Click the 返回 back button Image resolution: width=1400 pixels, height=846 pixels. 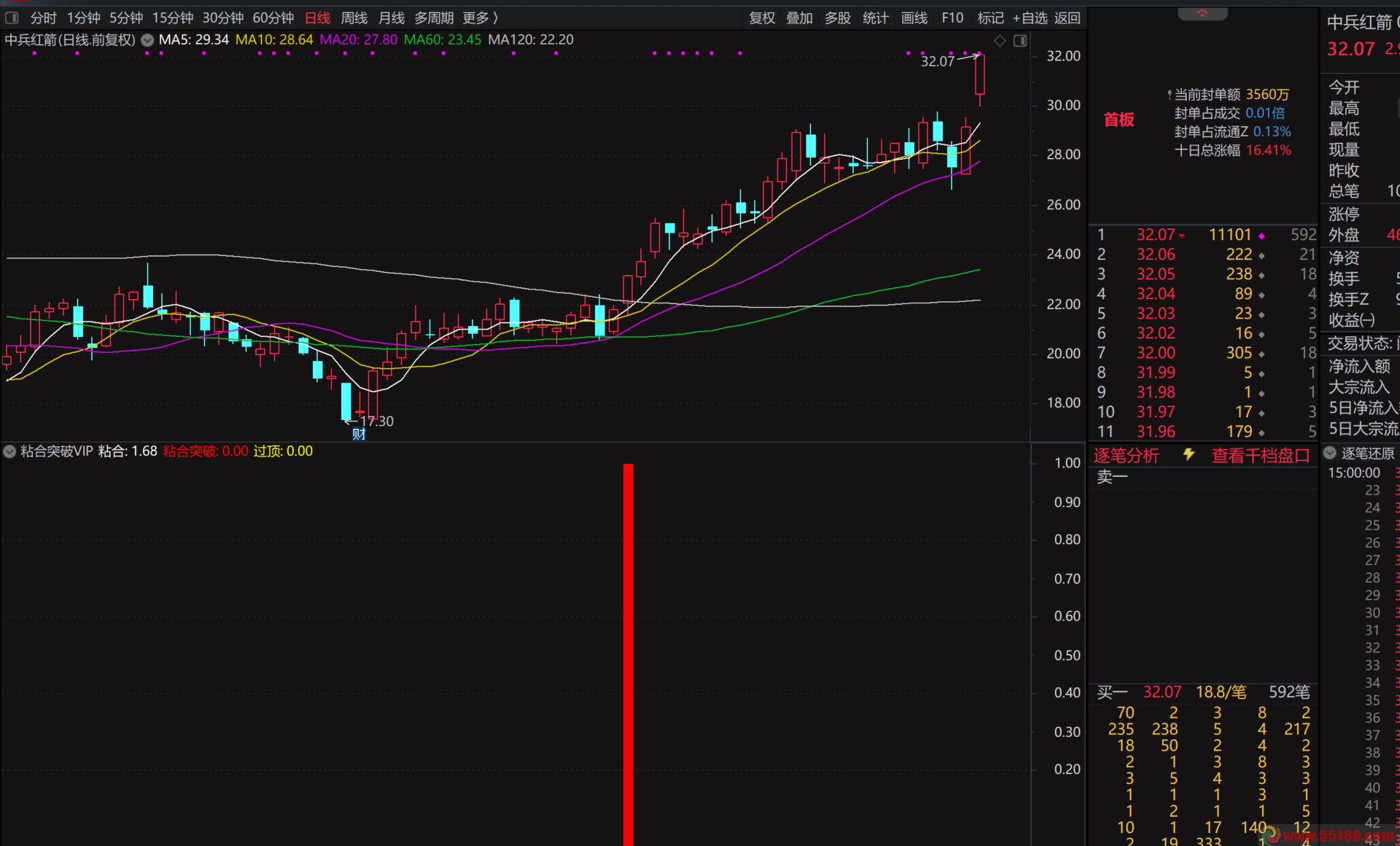point(1067,18)
